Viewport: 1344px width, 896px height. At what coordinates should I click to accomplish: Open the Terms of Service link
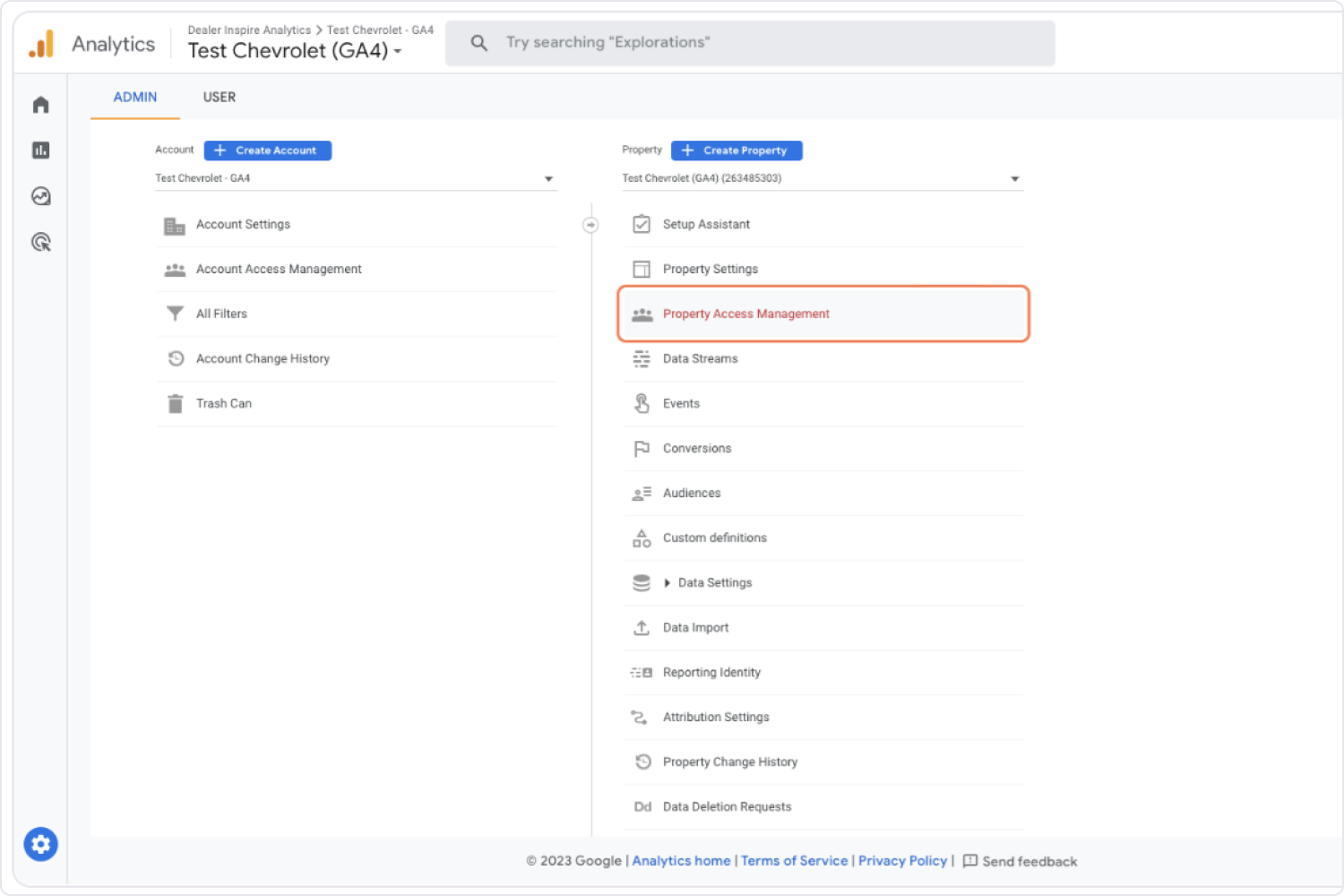click(794, 861)
